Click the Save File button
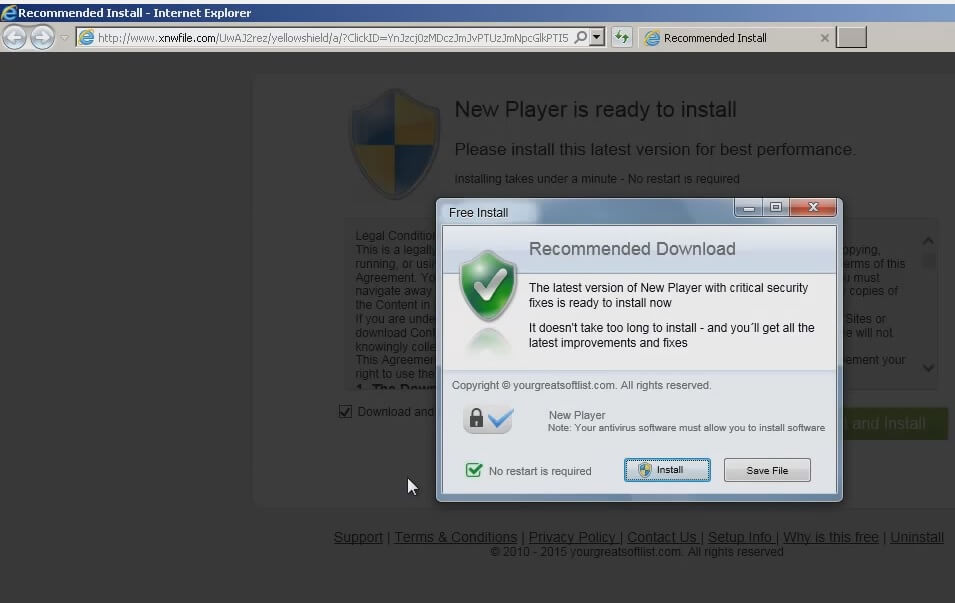Image resolution: width=955 pixels, height=603 pixels. [767, 470]
